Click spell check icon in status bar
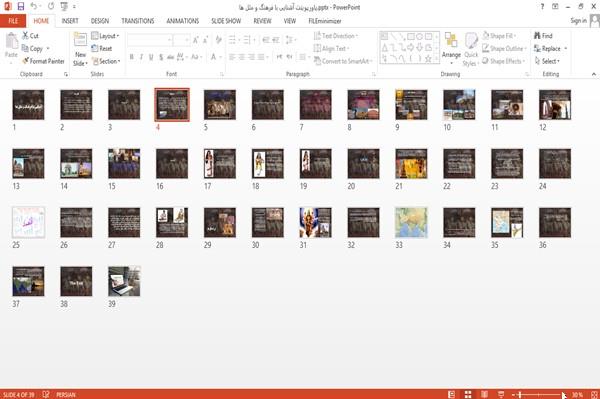This screenshot has height=399, width=600. click(46, 394)
